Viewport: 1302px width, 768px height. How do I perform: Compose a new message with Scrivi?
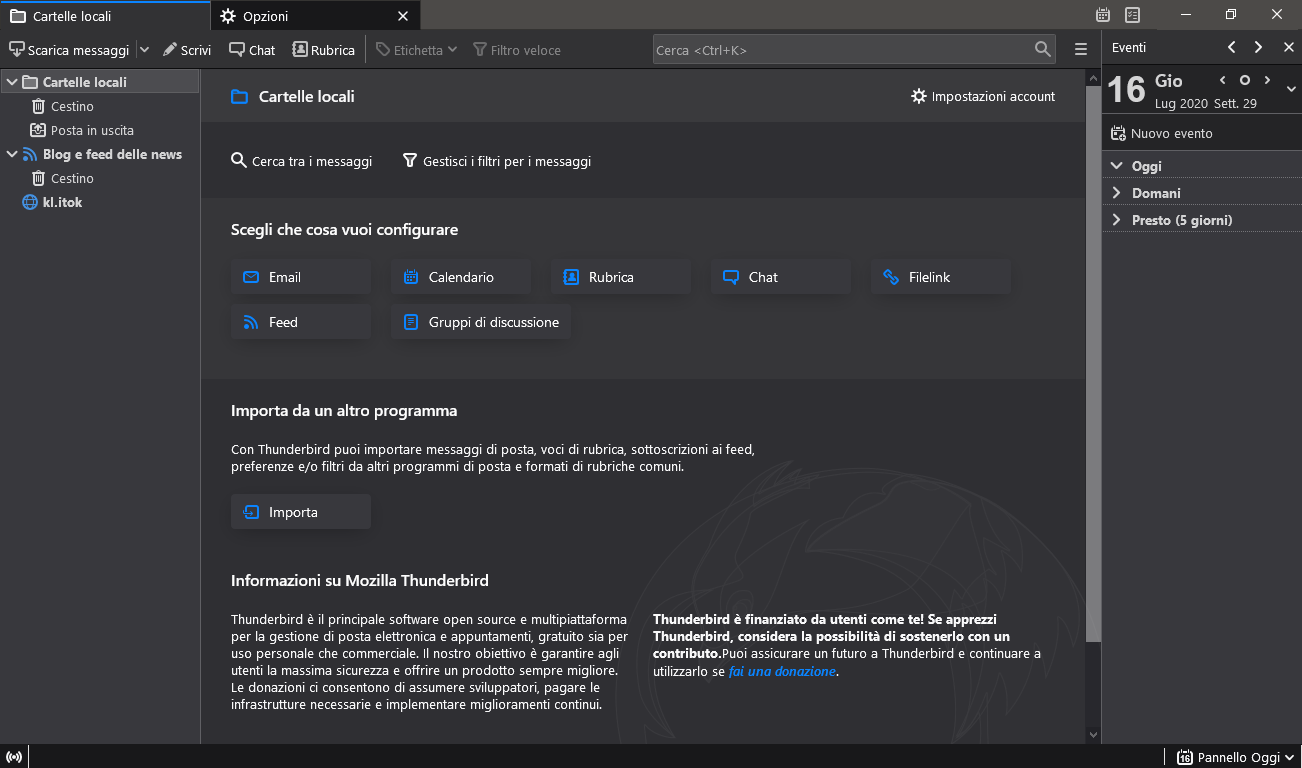pyautogui.click(x=187, y=50)
